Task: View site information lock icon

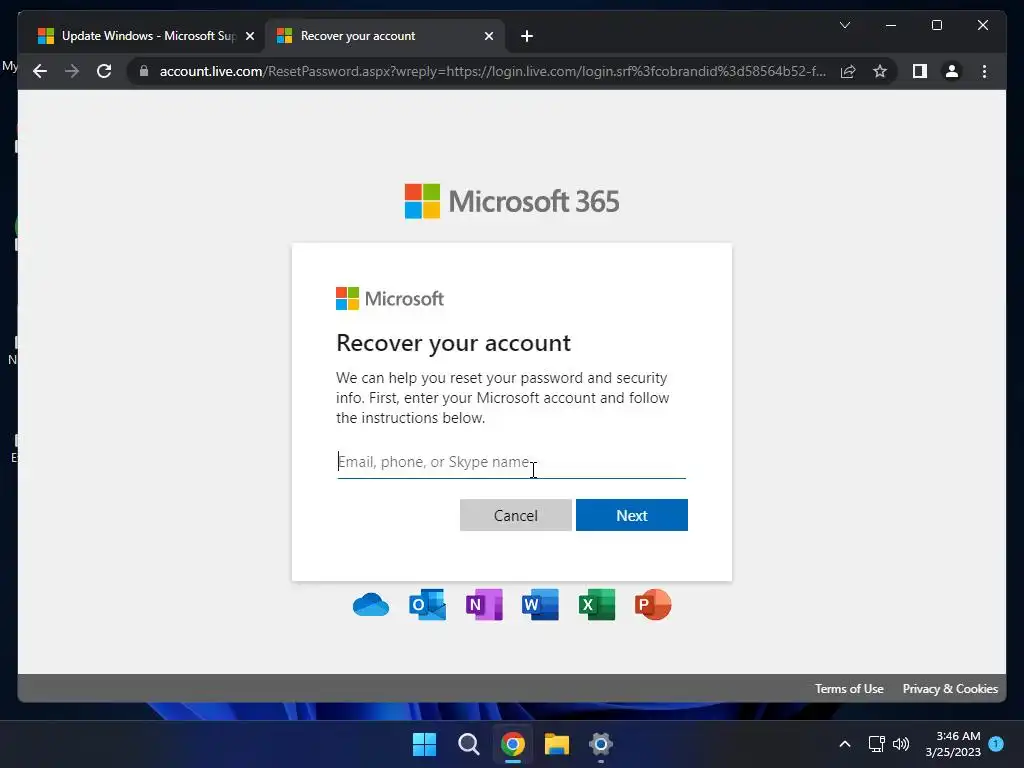Action: [144, 71]
